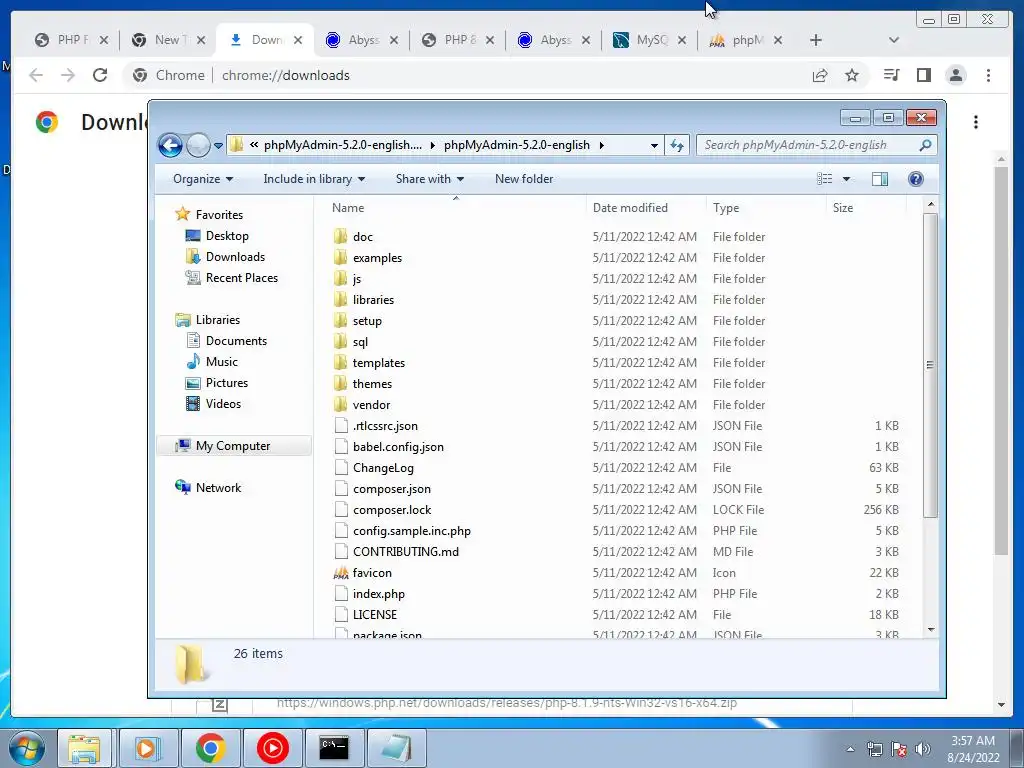The image size is (1024, 768).
Task: Select Videos library
Action: coord(223,404)
